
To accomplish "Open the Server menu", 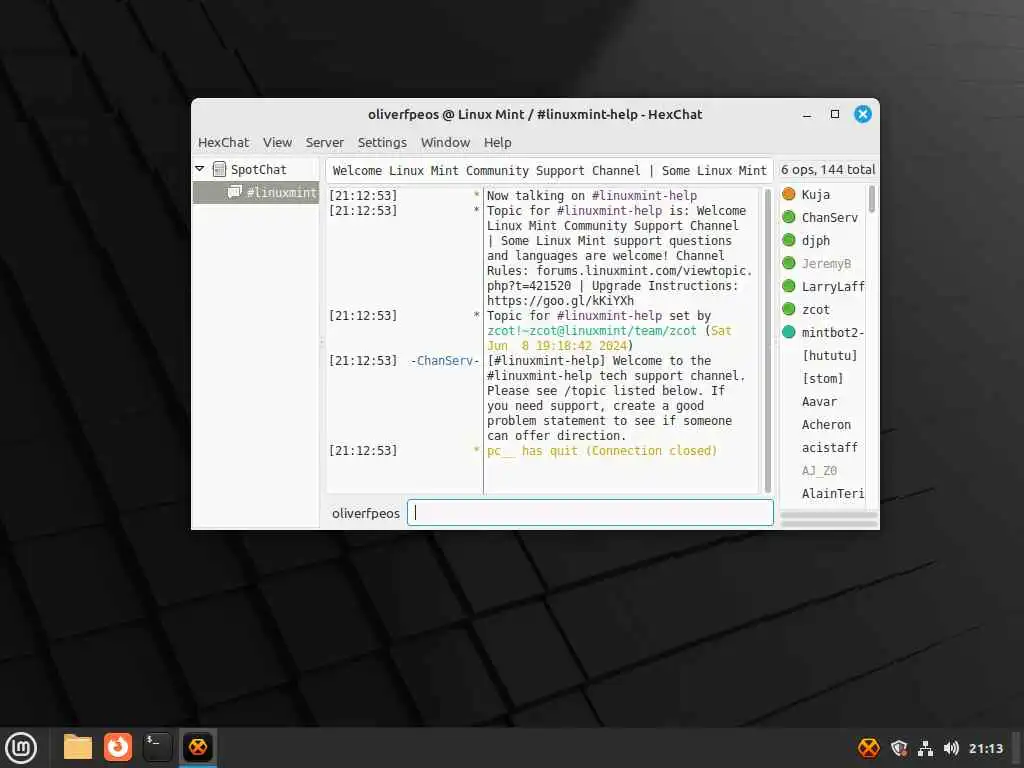I will point(325,142).
